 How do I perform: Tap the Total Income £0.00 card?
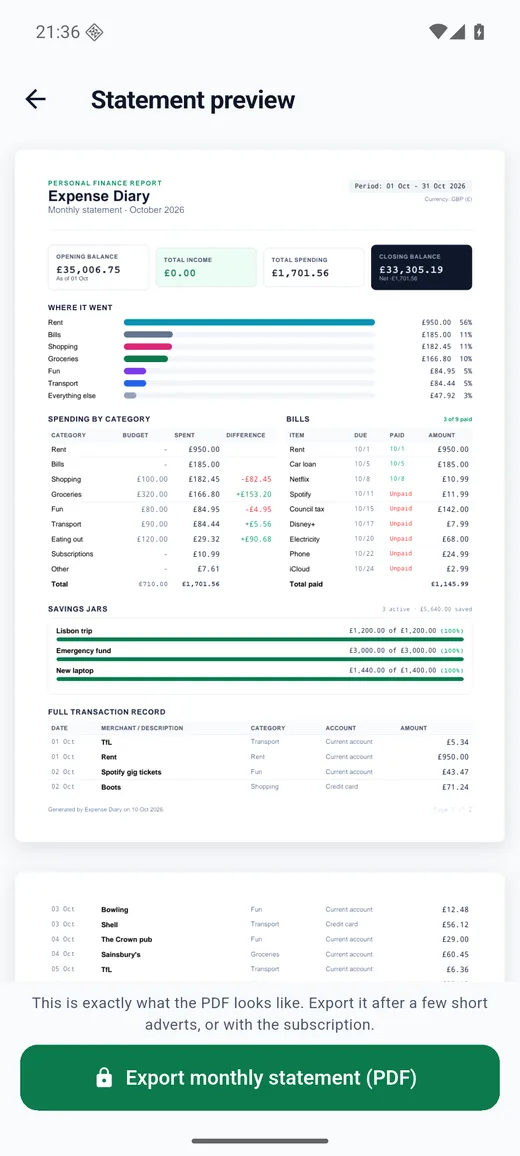coord(207,267)
